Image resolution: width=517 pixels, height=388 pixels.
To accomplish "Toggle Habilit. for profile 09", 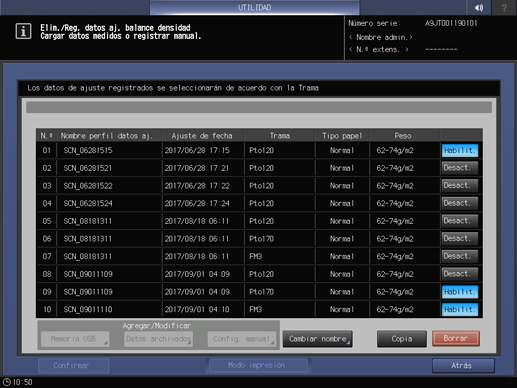I will [460, 292].
